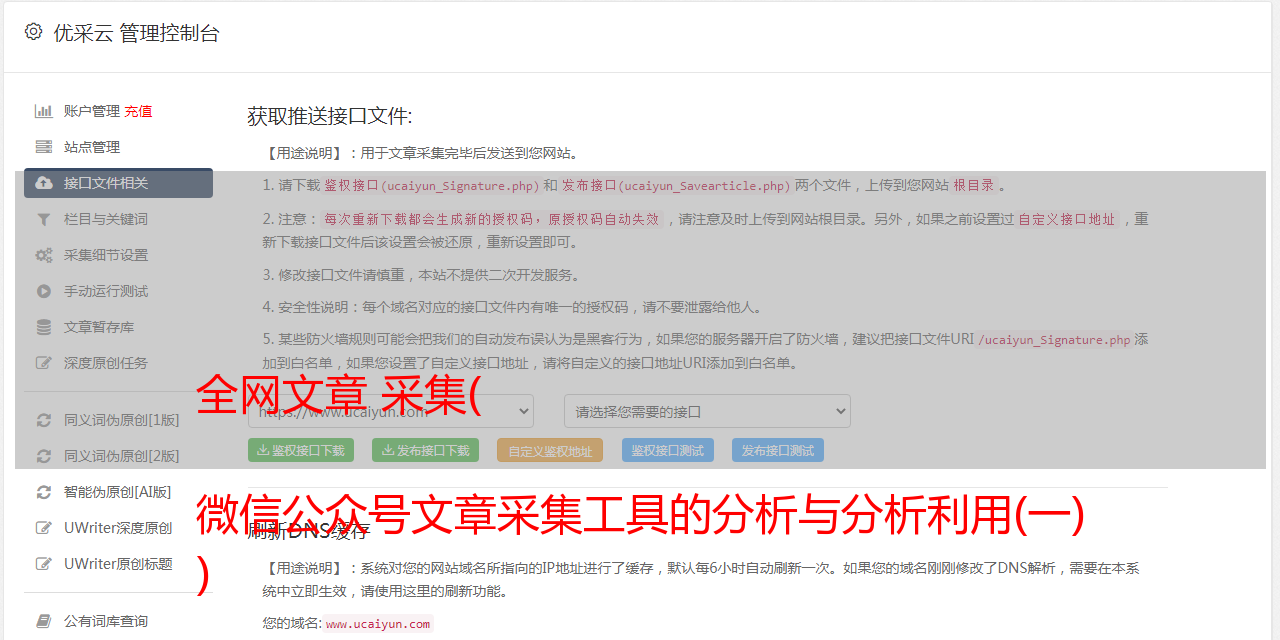Click the www.ucaiyun.com domain under 您的域名
The image size is (1280, 640).
378,624
